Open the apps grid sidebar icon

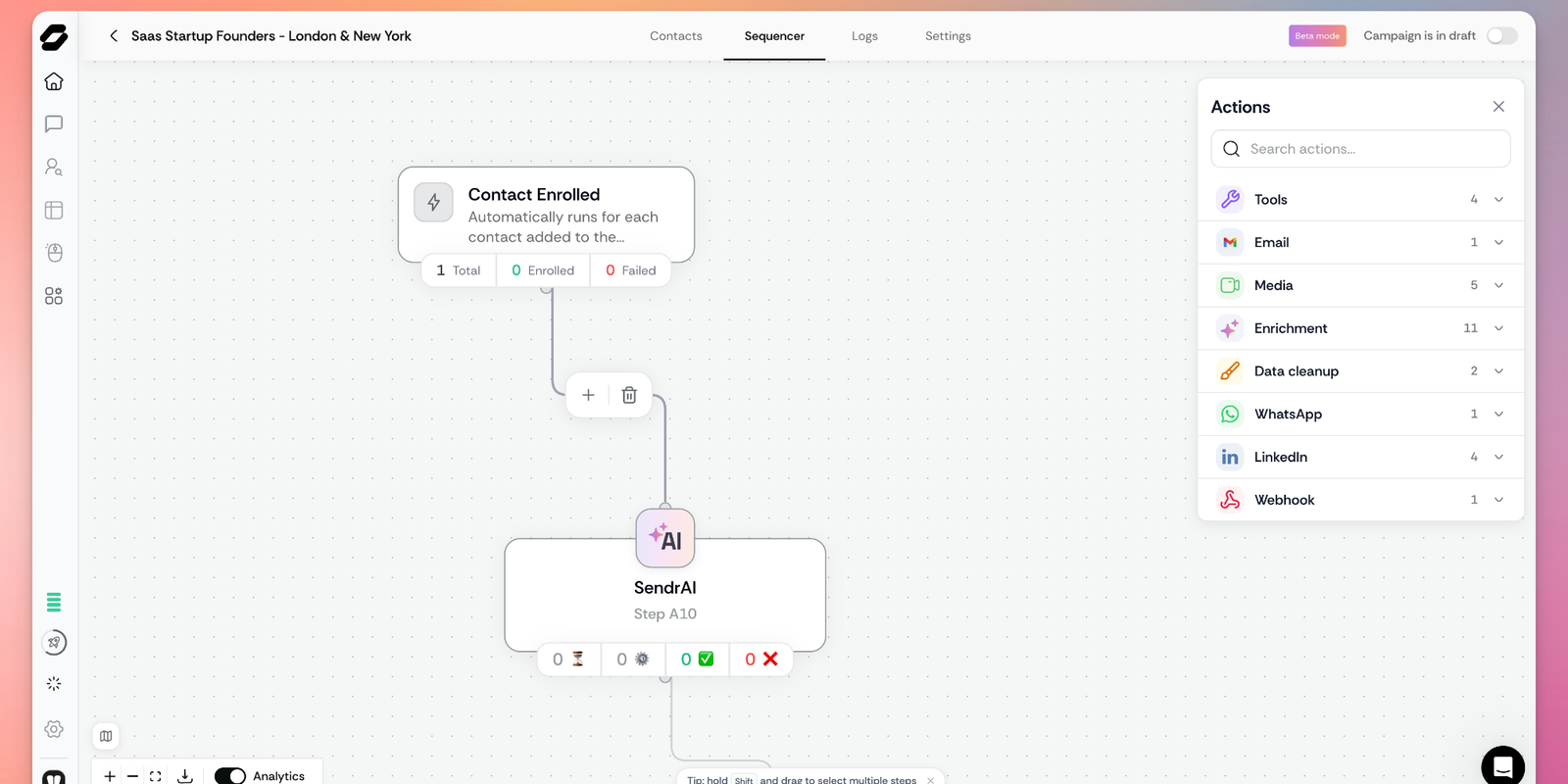point(54,296)
